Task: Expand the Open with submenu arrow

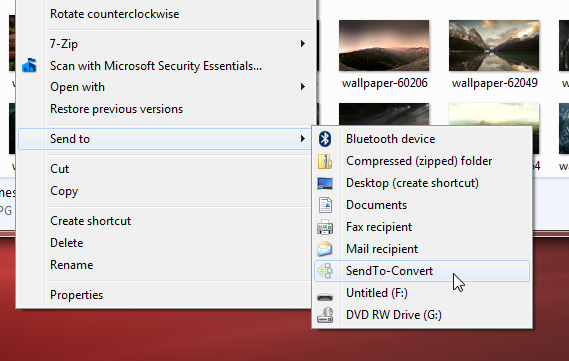Action: pyautogui.click(x=302, y=87)
